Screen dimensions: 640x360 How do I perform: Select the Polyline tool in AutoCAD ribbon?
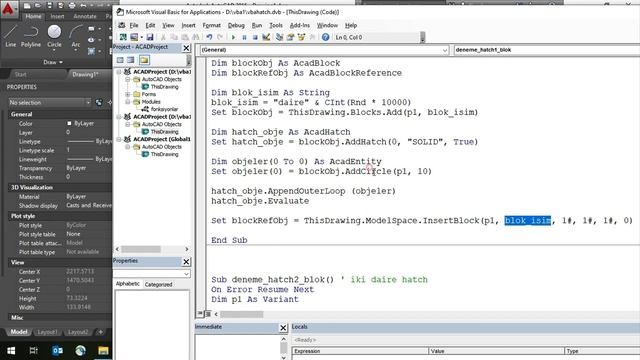pos(31,36)
